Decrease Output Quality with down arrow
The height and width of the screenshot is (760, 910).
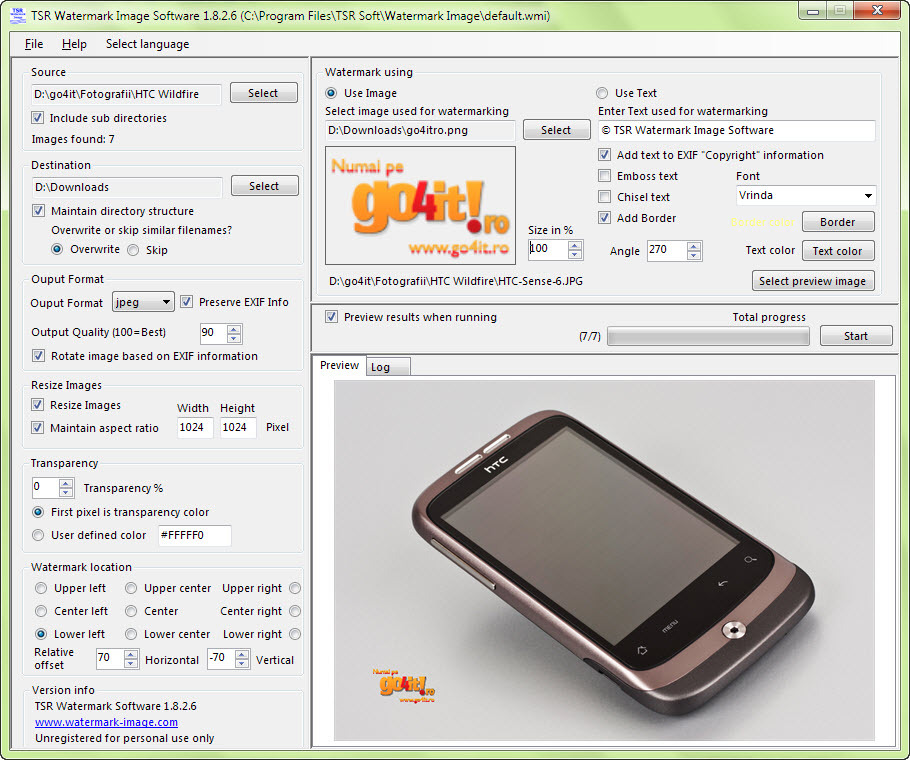tap(234, 338)
